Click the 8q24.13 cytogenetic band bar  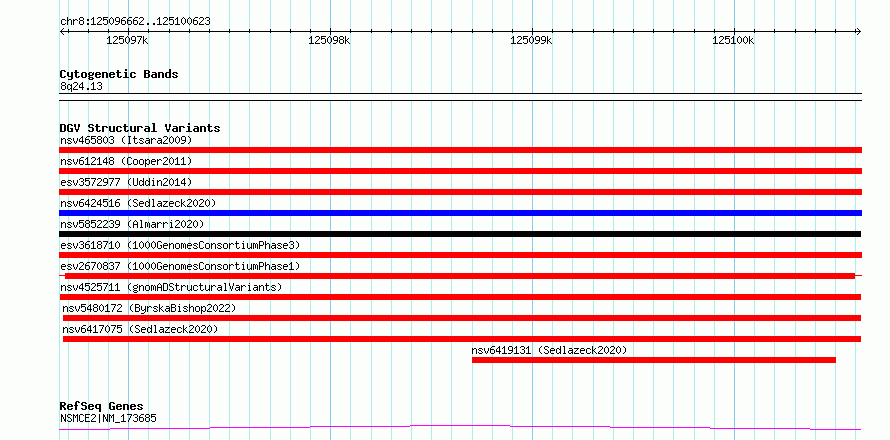(x=460, y=97)
